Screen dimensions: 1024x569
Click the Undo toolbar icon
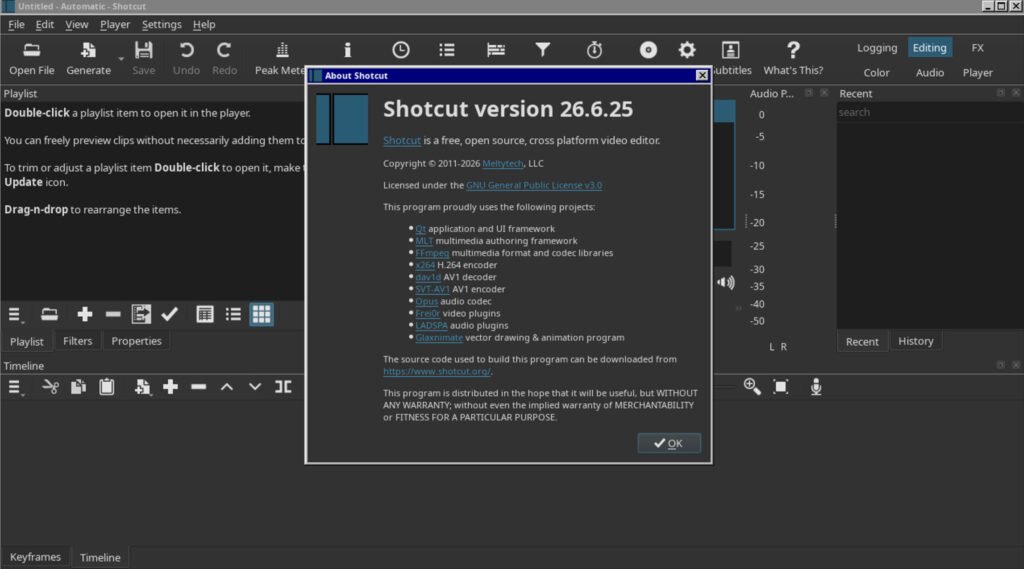(186, 58)
